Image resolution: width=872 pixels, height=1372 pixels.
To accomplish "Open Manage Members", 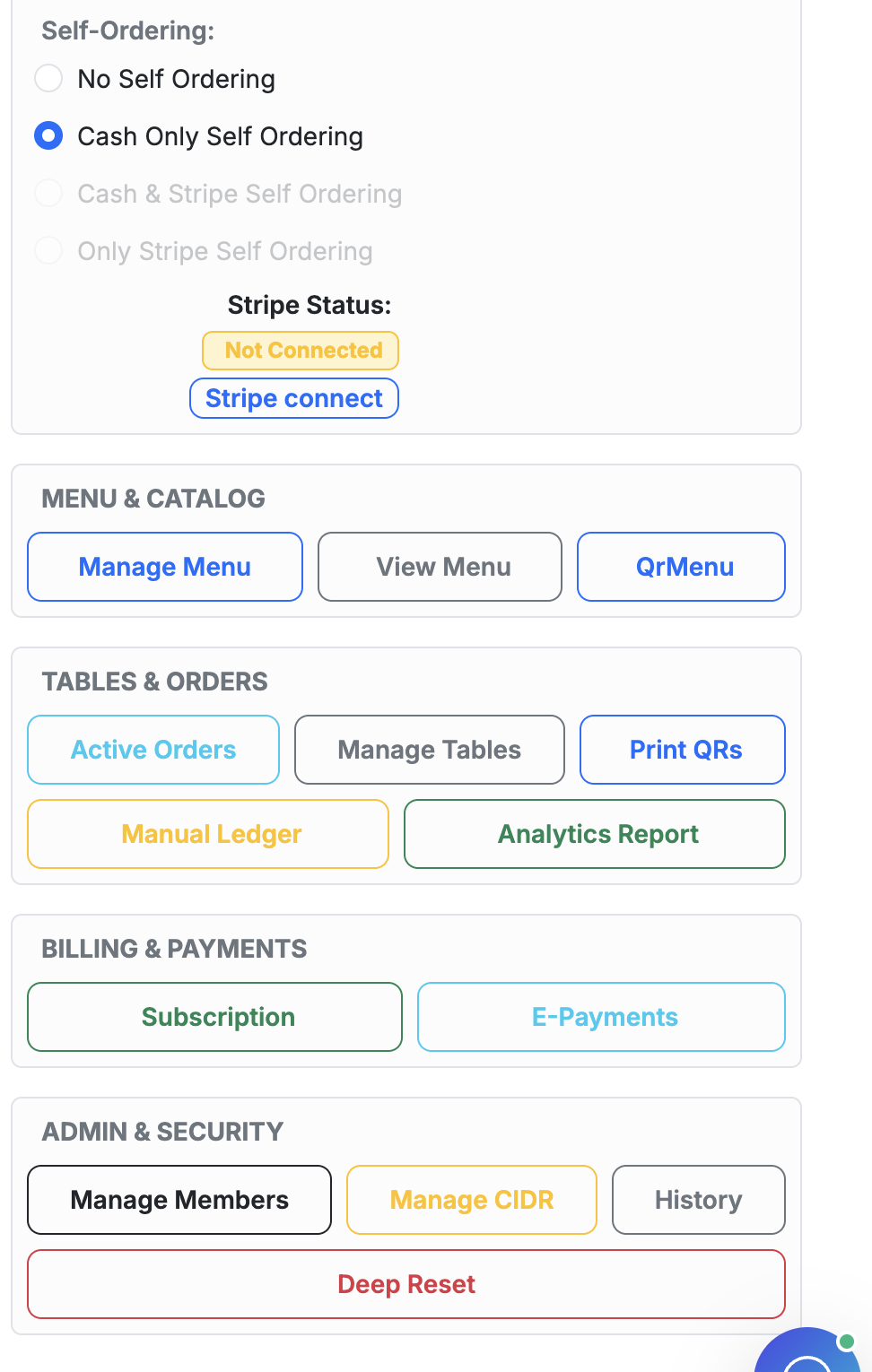I will (179, 1200).
